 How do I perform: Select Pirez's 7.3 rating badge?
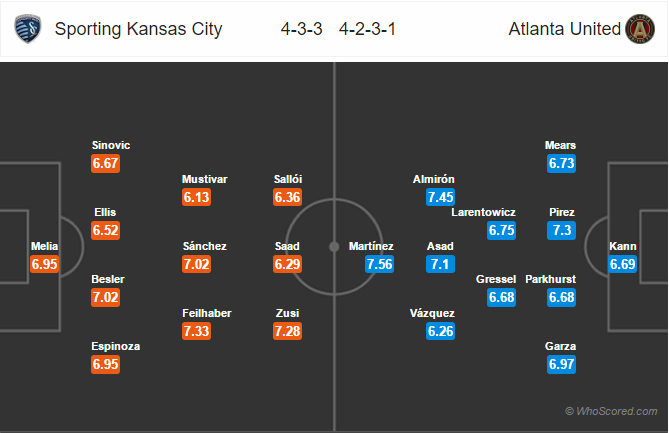pyautogui.click(x=561, y=230)
